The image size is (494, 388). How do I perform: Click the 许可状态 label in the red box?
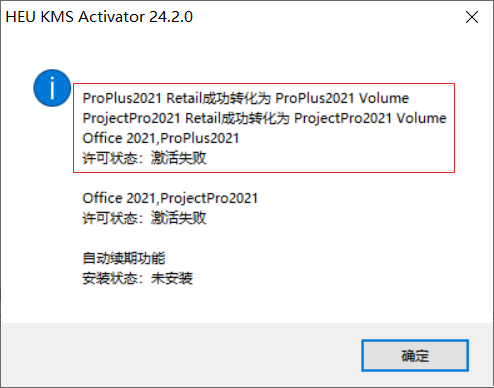[x=110, y=158]
